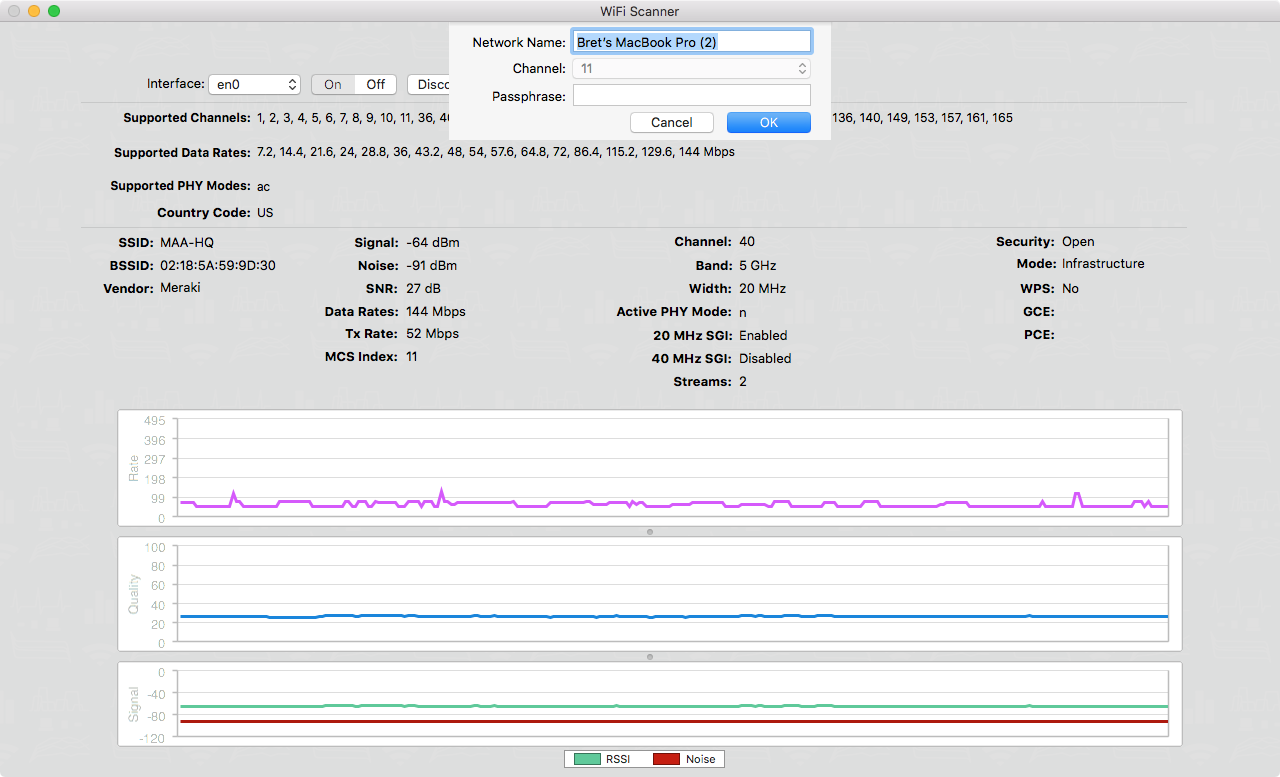This screenshot has width=1280, height=777.
Task: Click the Network Name text field
Action: 691,42
